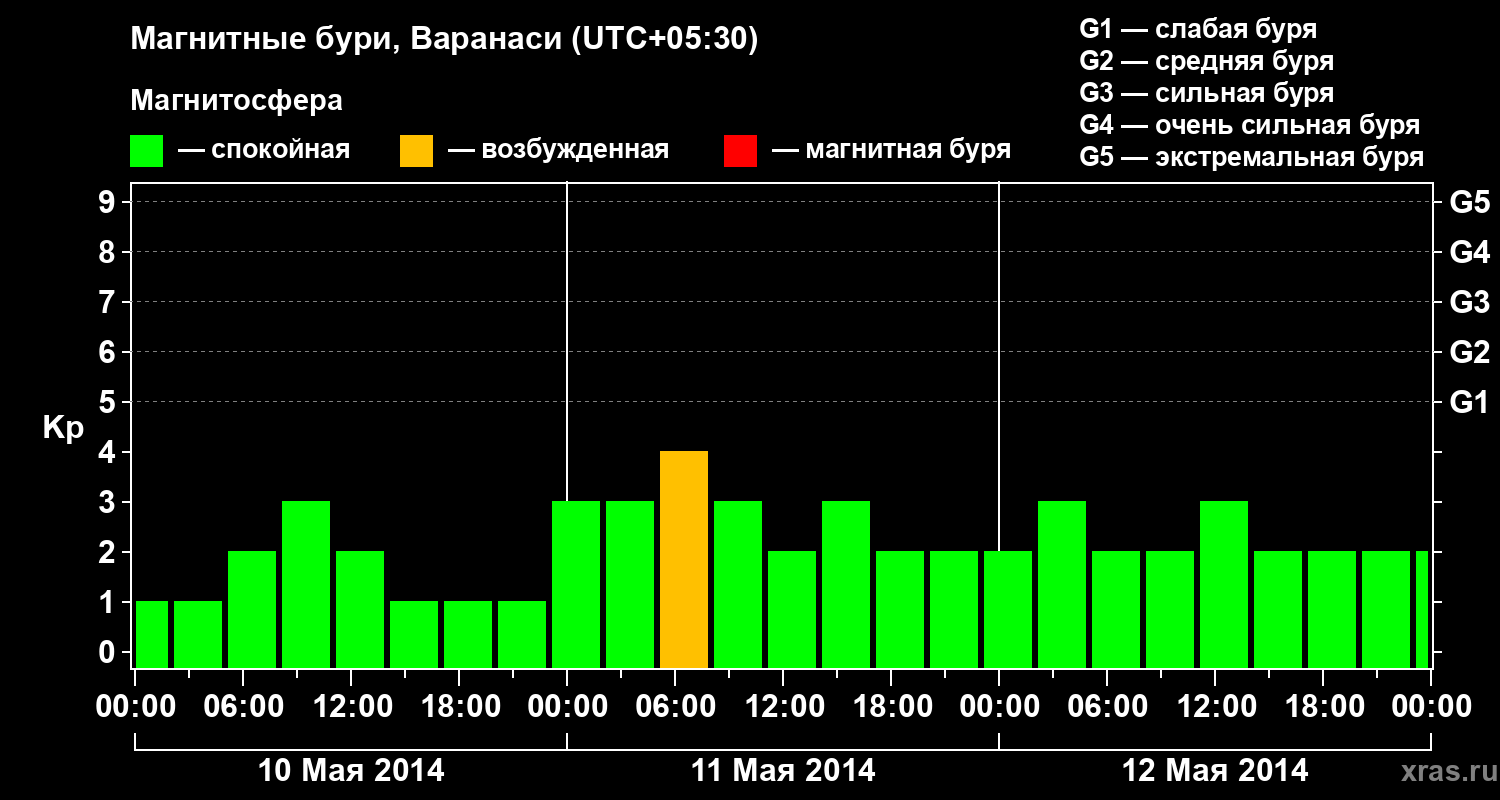This screenshot has width=1500, height=800.
Task: Click the 'Магнитосфера' heading
Action: 237,101
